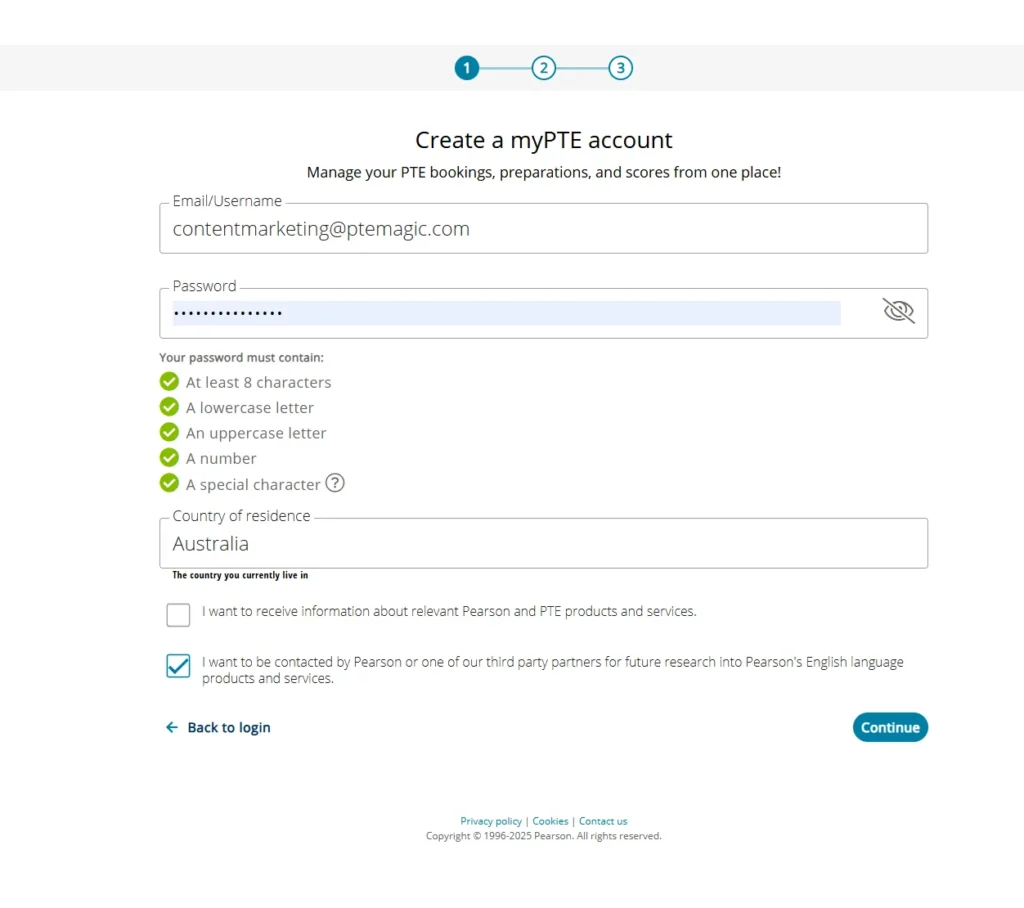Toggle password visibility for the Password field
This screenshot has height=908, width=1024.
898,311
